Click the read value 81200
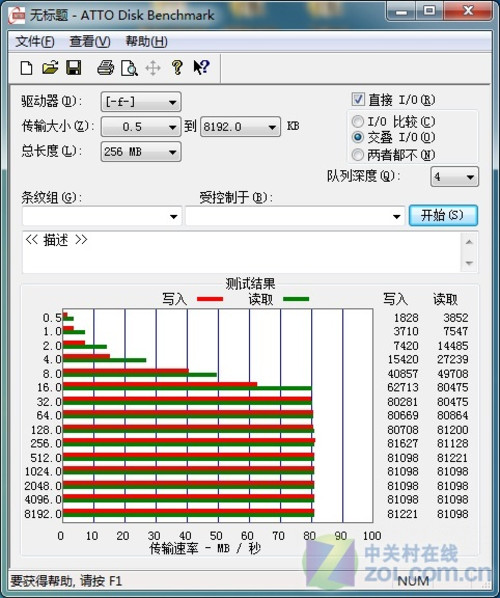The width and height of the screenshot is (500, 598). [452, 429]
